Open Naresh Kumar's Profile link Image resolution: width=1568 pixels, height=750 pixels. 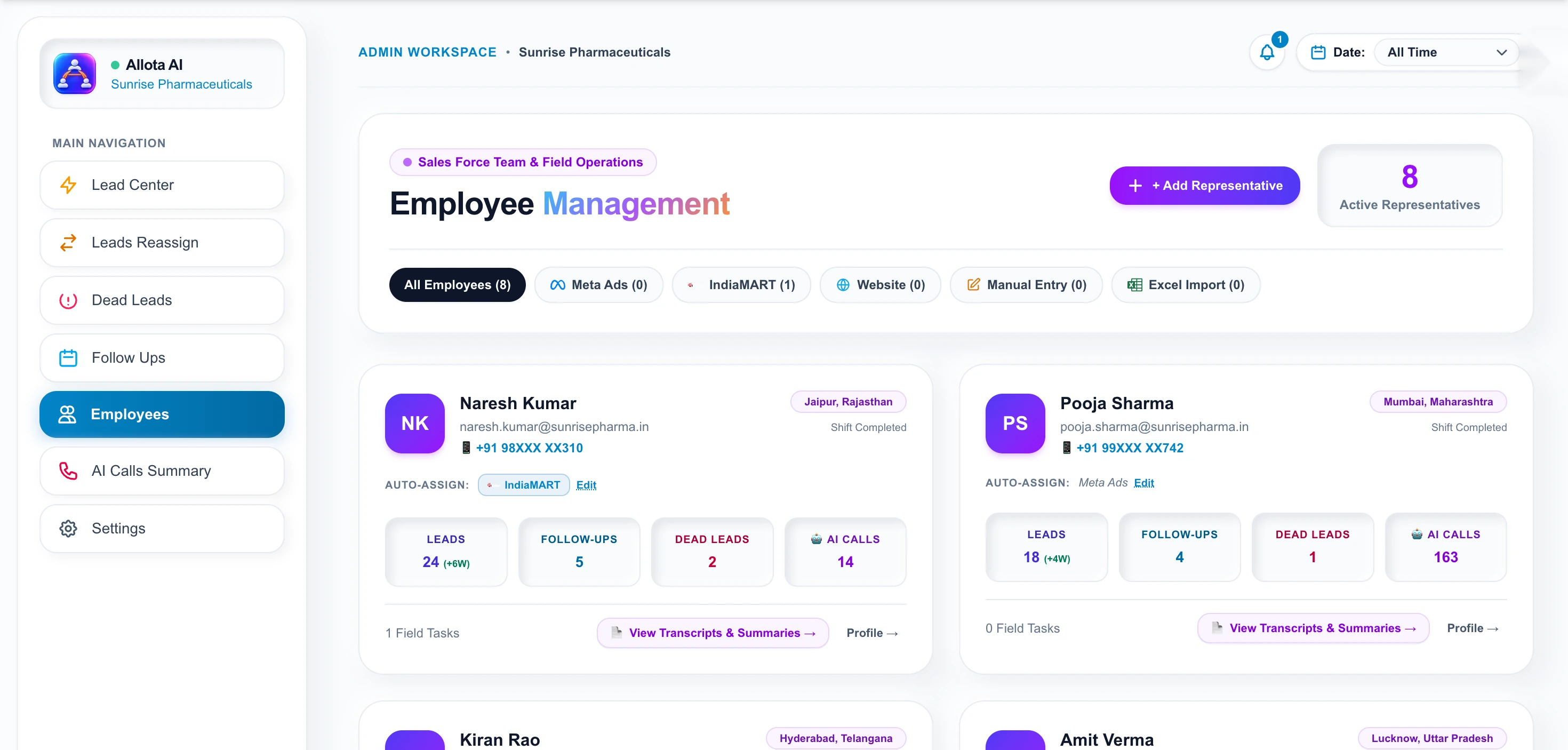click(871, 633)
